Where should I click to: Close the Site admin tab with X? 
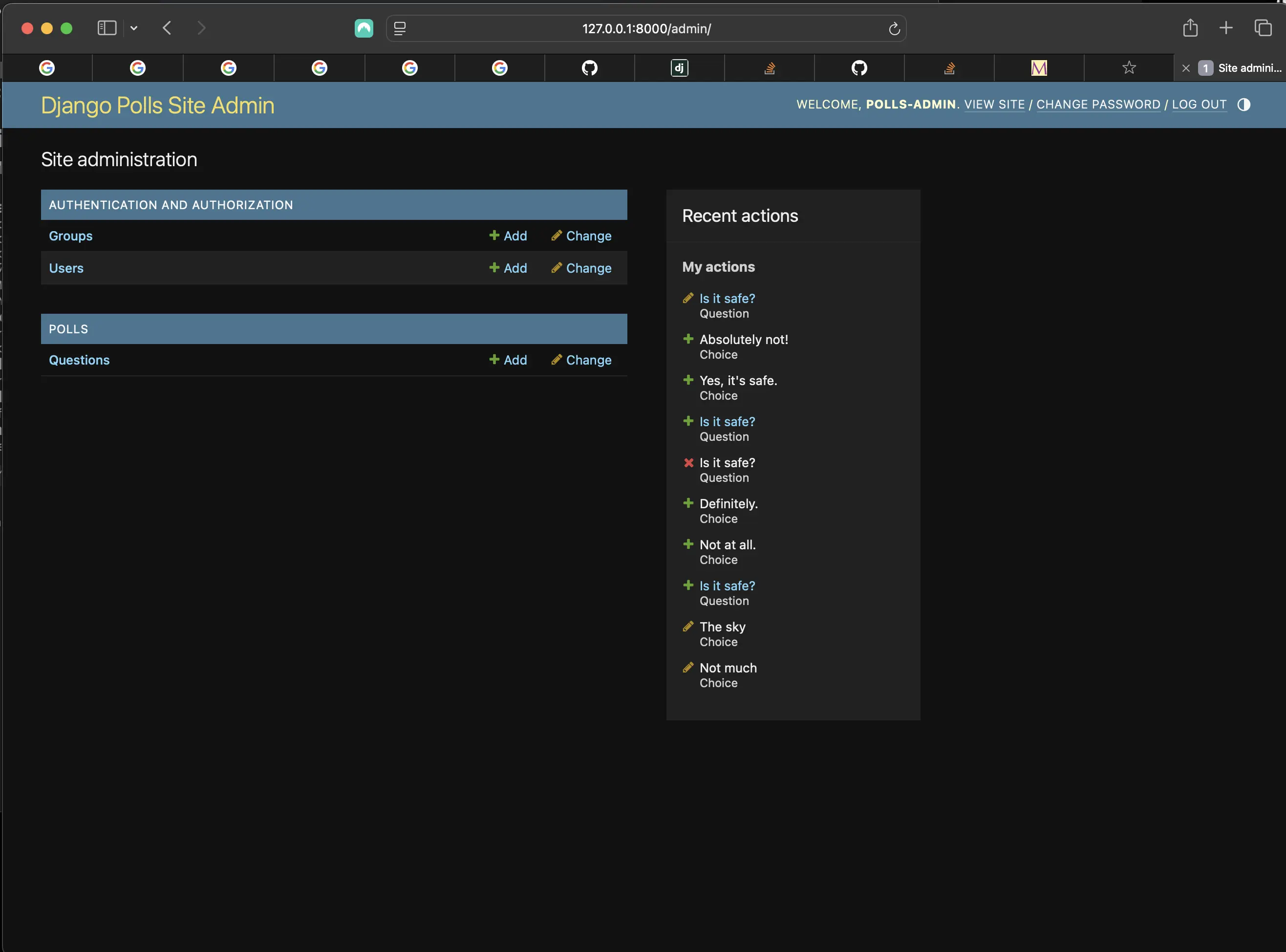[x=1186, y=68]
